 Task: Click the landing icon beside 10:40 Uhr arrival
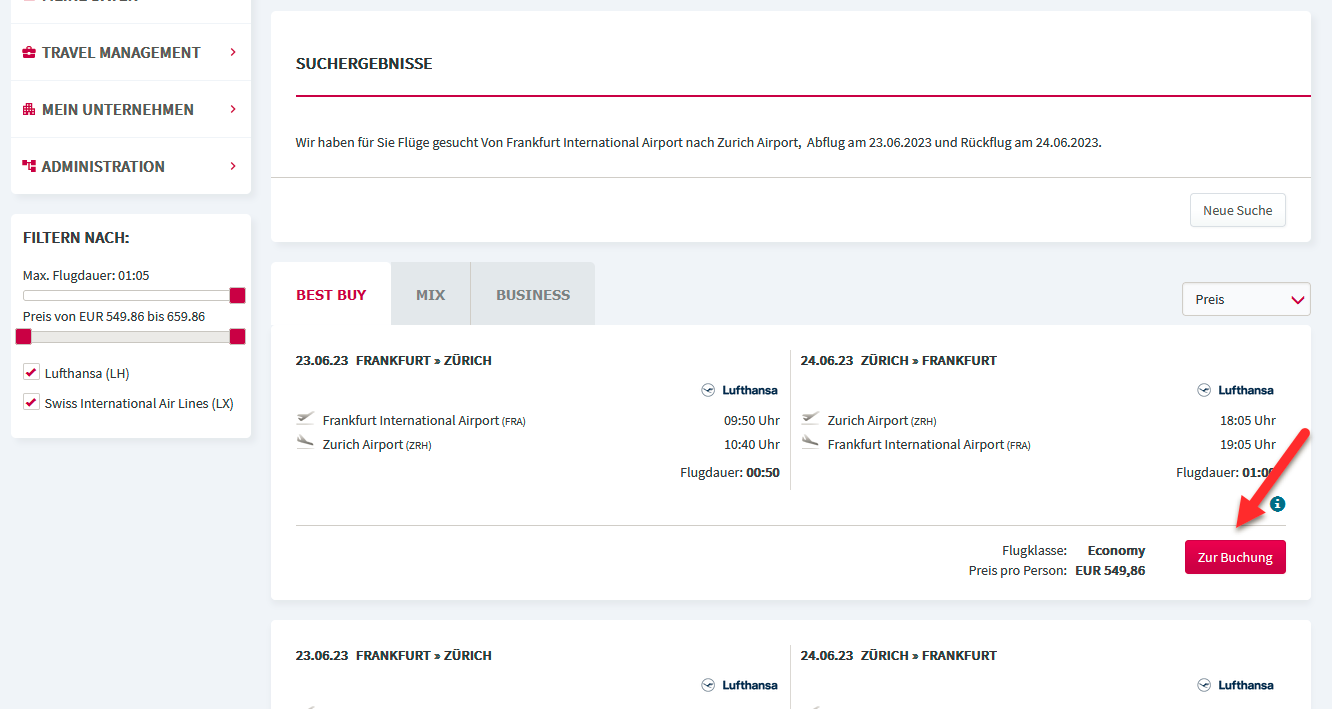point(306,443)
